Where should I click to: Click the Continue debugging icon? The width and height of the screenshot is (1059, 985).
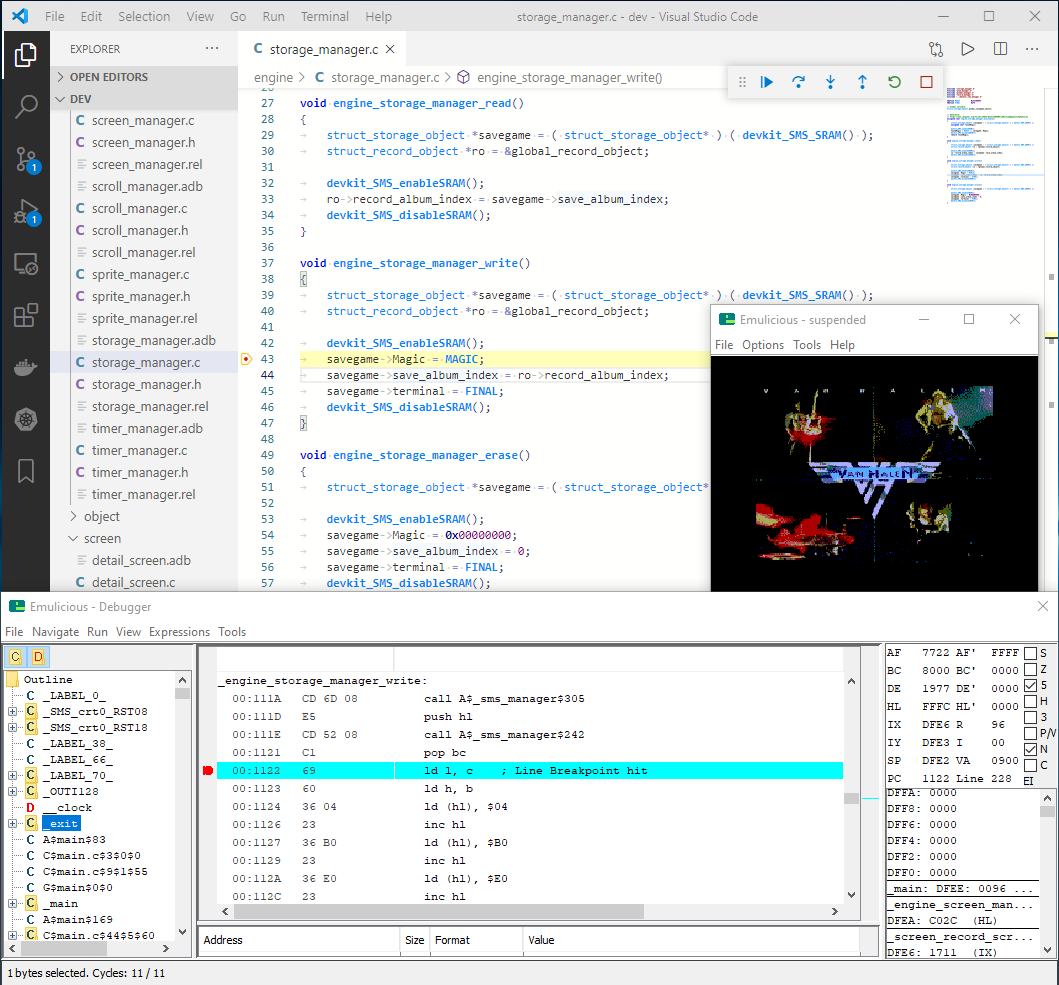766,82
